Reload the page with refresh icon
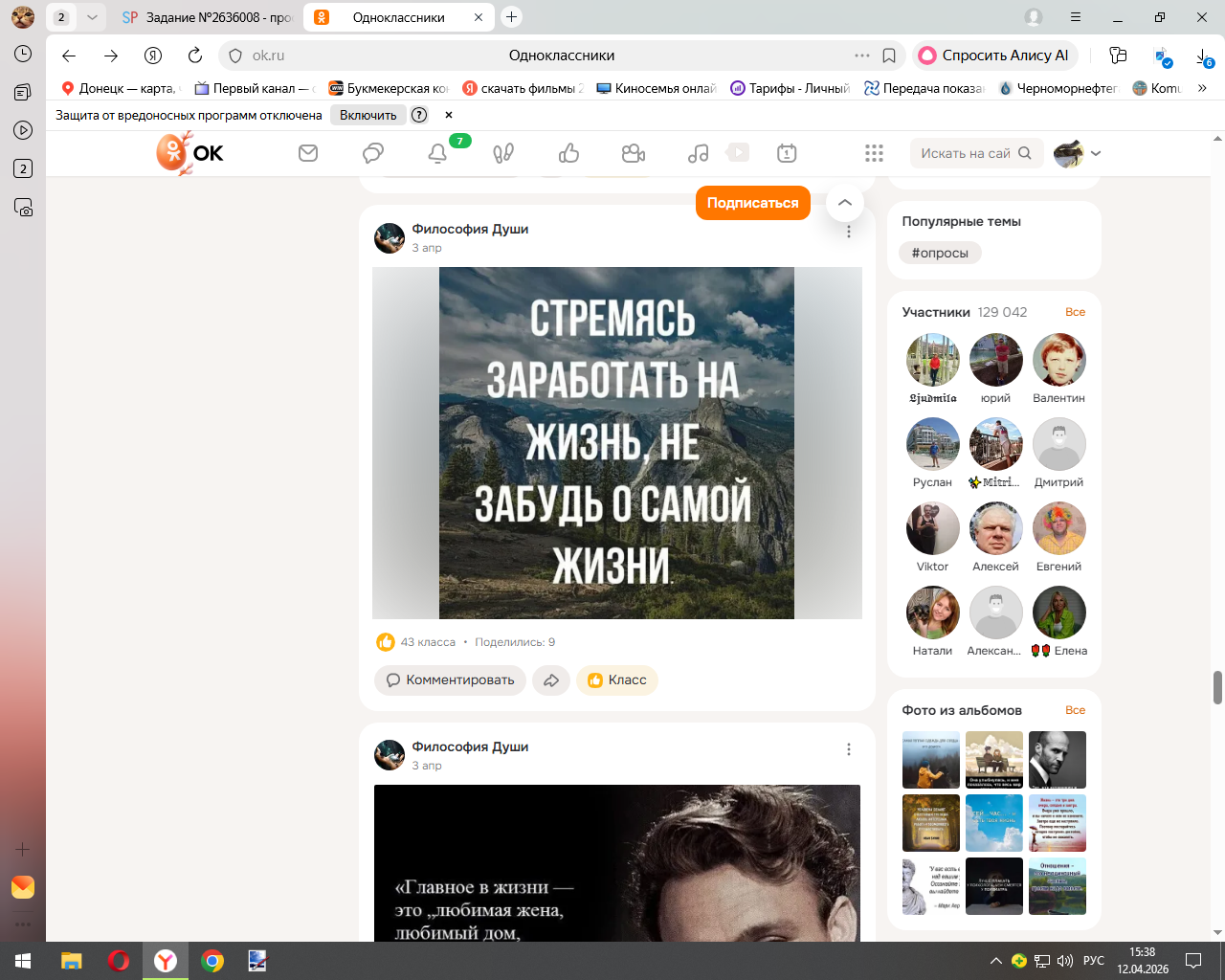1225x980 pixels. point(195,56)
